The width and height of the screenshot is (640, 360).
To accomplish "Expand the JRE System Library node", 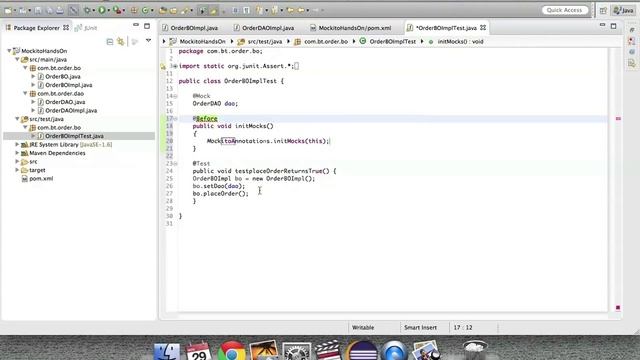I will click(17, 144).
